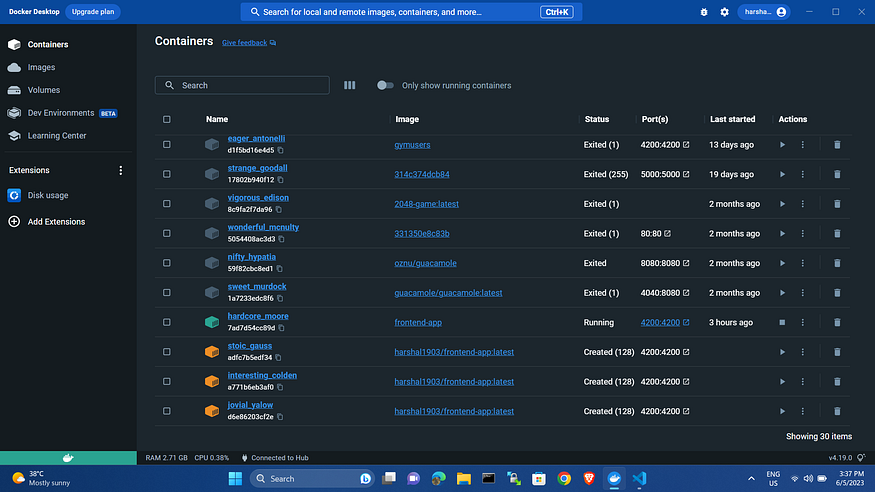The width and height of the screenshot is (875, 492).
Task: Open the troubleshoot bug icon
Action: (x=704, y=12)
